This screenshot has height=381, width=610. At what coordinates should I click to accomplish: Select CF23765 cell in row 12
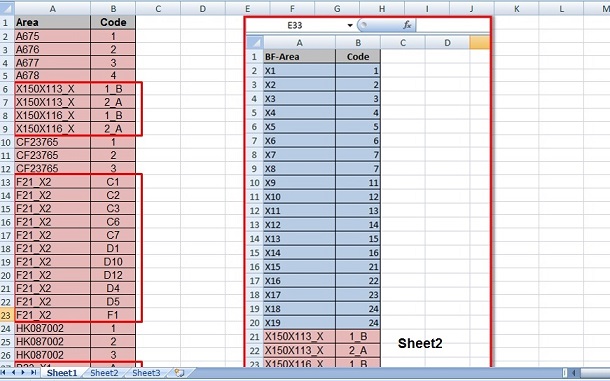(53, 169)
